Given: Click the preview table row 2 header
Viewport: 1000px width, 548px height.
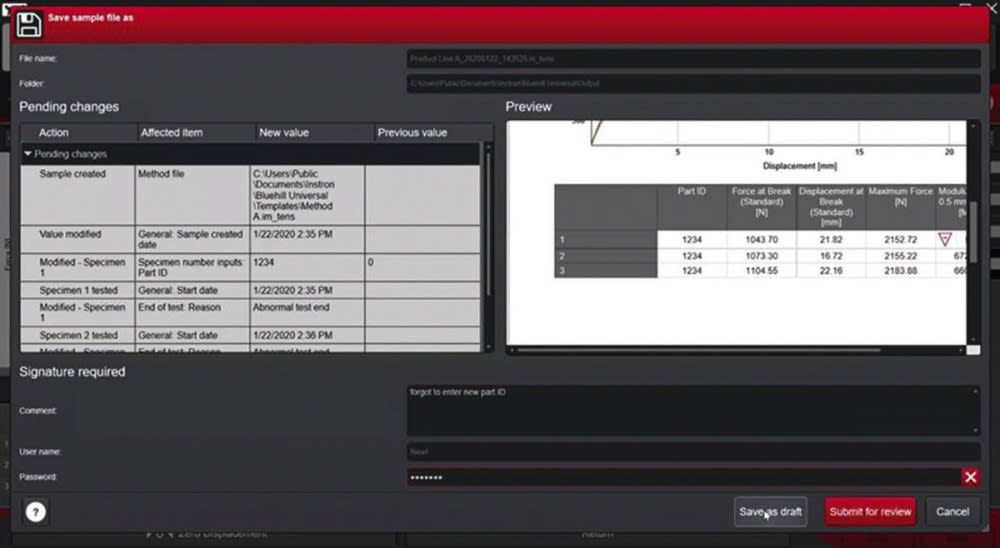Looking at the screenshot, I should click(x=606, y=256).
